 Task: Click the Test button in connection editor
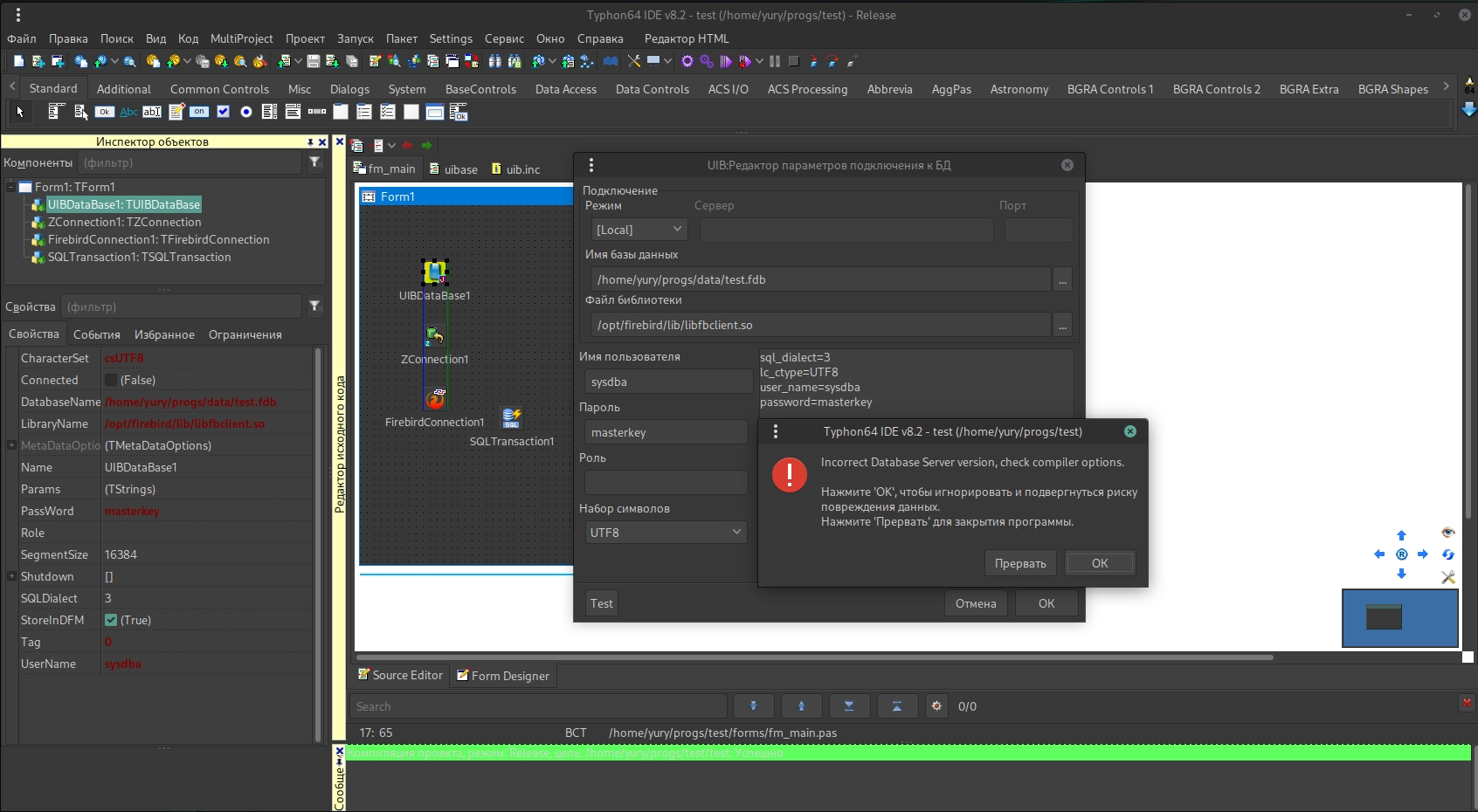tap(602, 603)
